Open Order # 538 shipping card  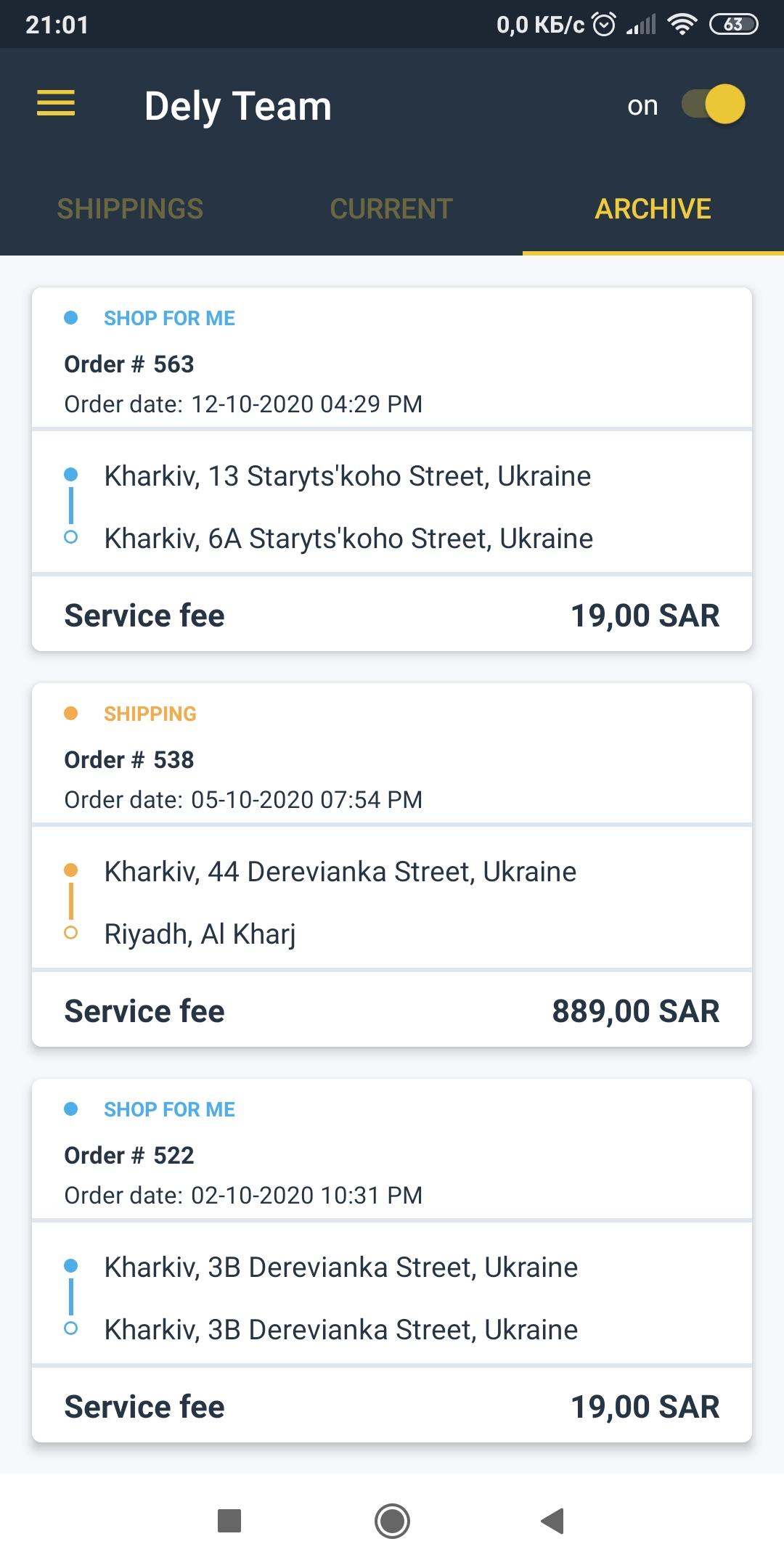(x=392, y=865)
